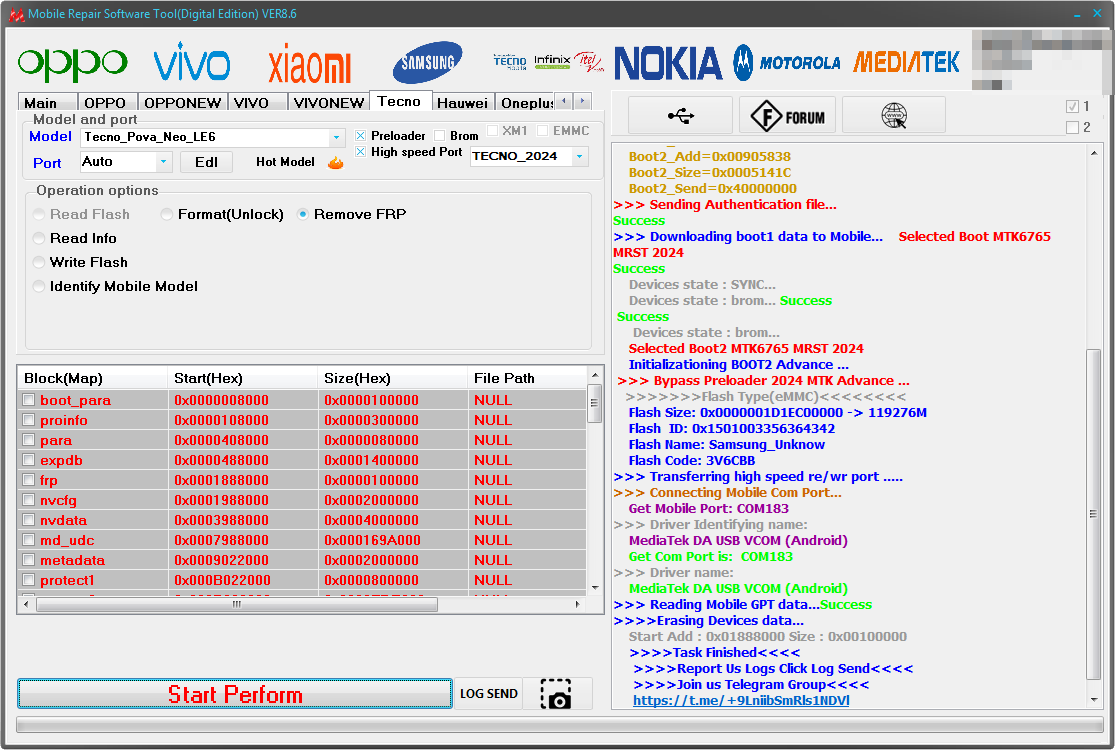Select the 'metadata' partition row
Screen dimensions: 1115x750
303,560
